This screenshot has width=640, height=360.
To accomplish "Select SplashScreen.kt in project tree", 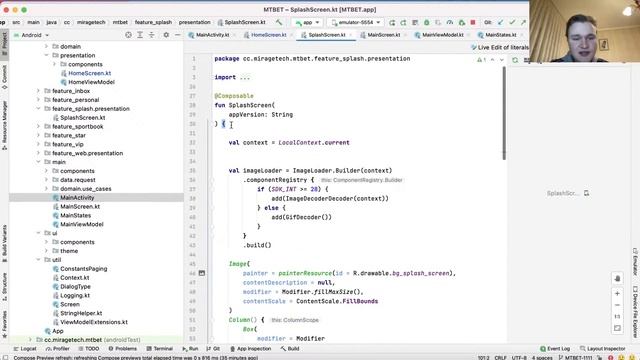I will click(x=82, y=118).
